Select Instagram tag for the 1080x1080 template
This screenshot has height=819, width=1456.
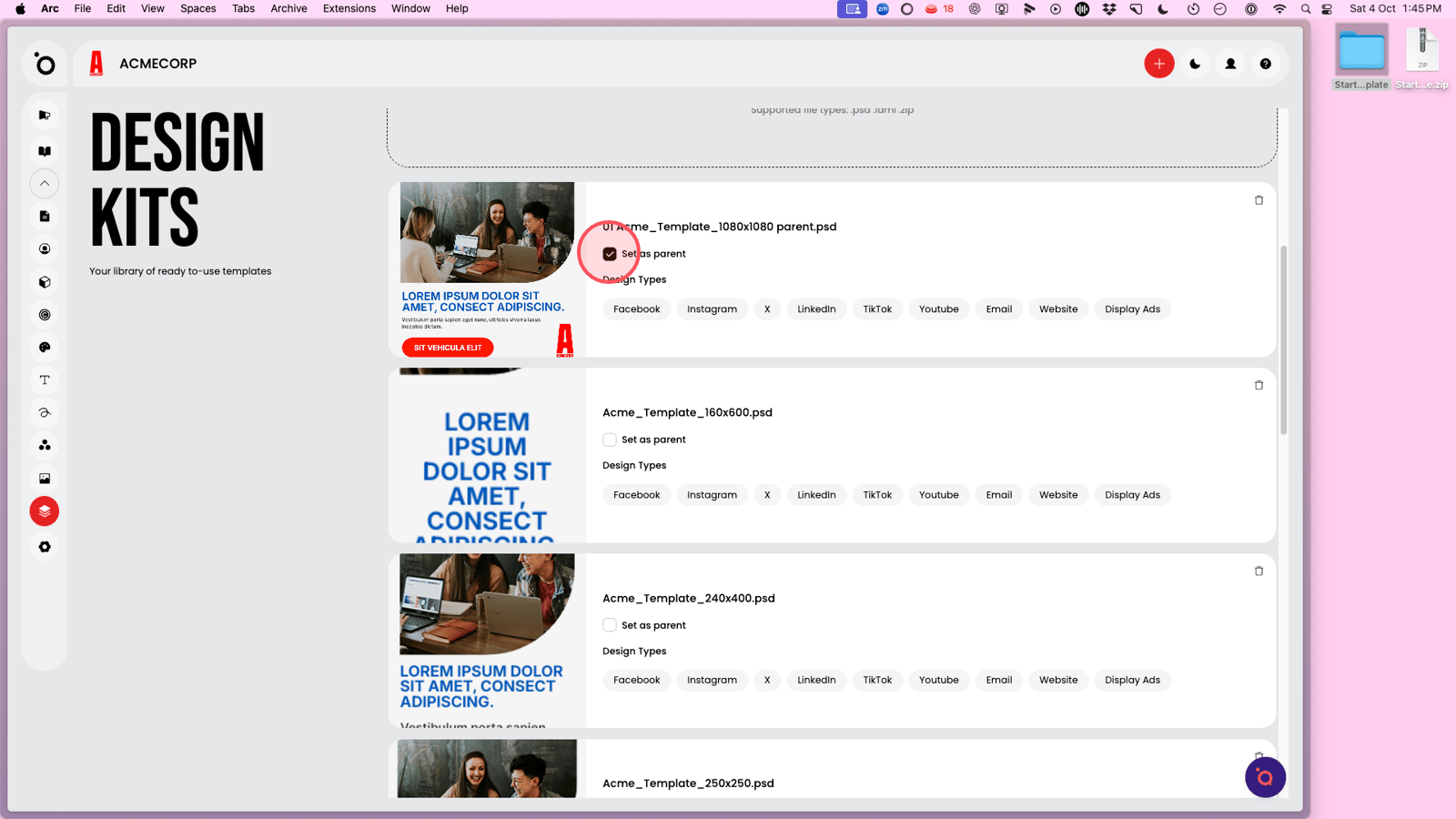pyautogui.click(x=712, y=309)
